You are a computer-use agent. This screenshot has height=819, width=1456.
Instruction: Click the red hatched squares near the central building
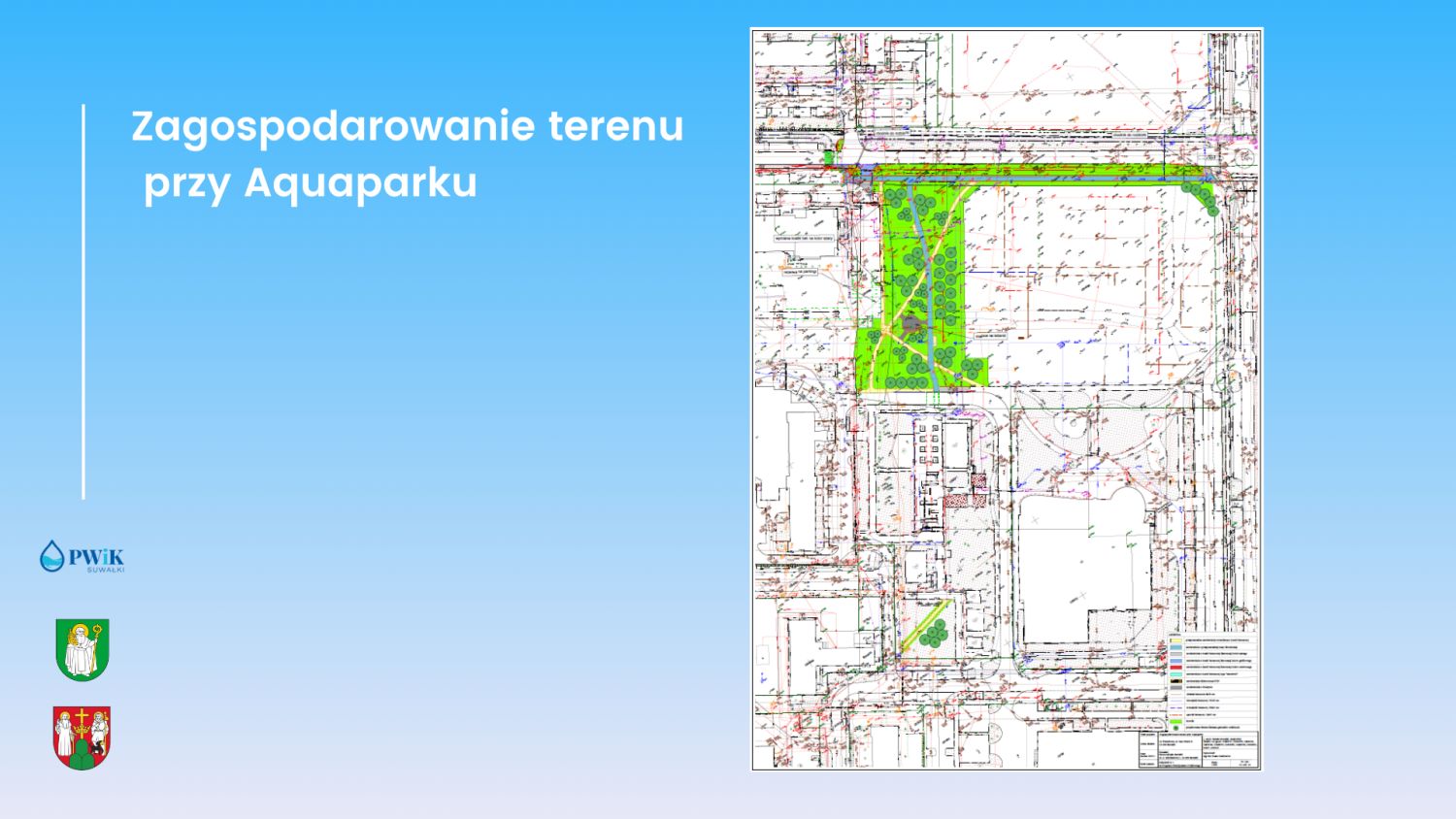pos(964,498)
